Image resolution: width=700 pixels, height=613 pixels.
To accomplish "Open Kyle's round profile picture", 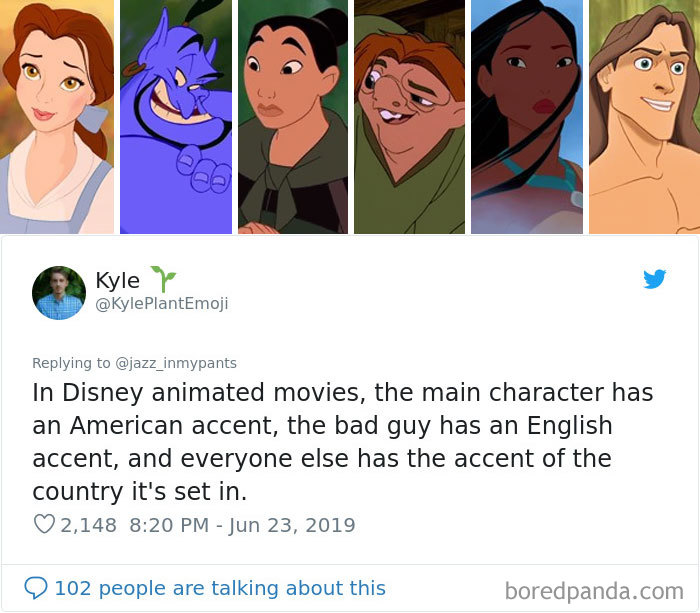I will coord(59,293).
